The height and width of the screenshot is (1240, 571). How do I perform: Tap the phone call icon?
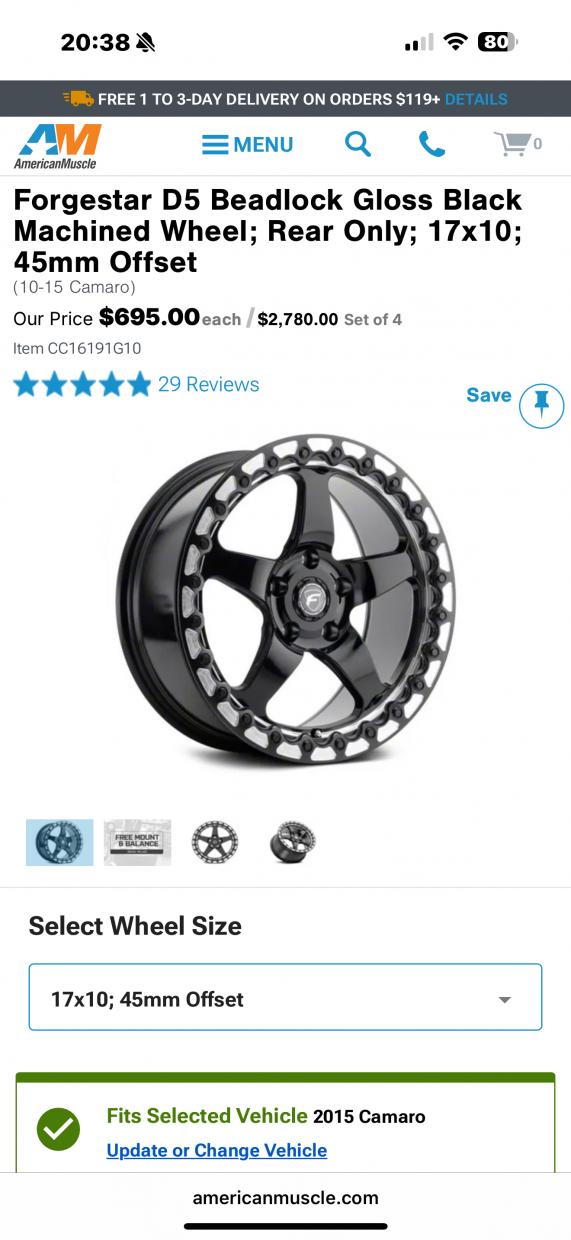(x=432, y=145)
